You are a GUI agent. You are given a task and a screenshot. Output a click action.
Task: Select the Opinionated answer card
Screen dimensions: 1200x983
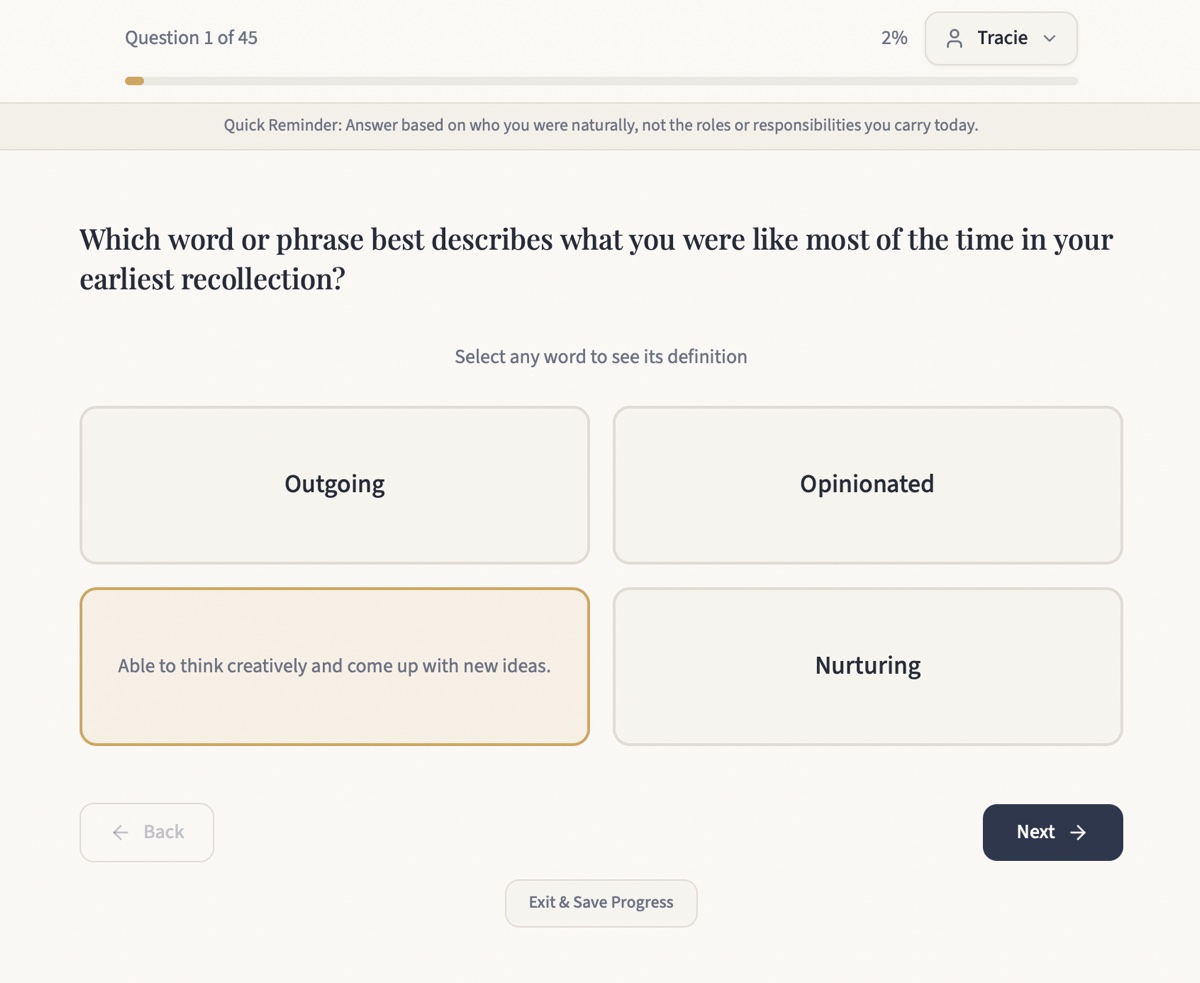click(867, 485)
